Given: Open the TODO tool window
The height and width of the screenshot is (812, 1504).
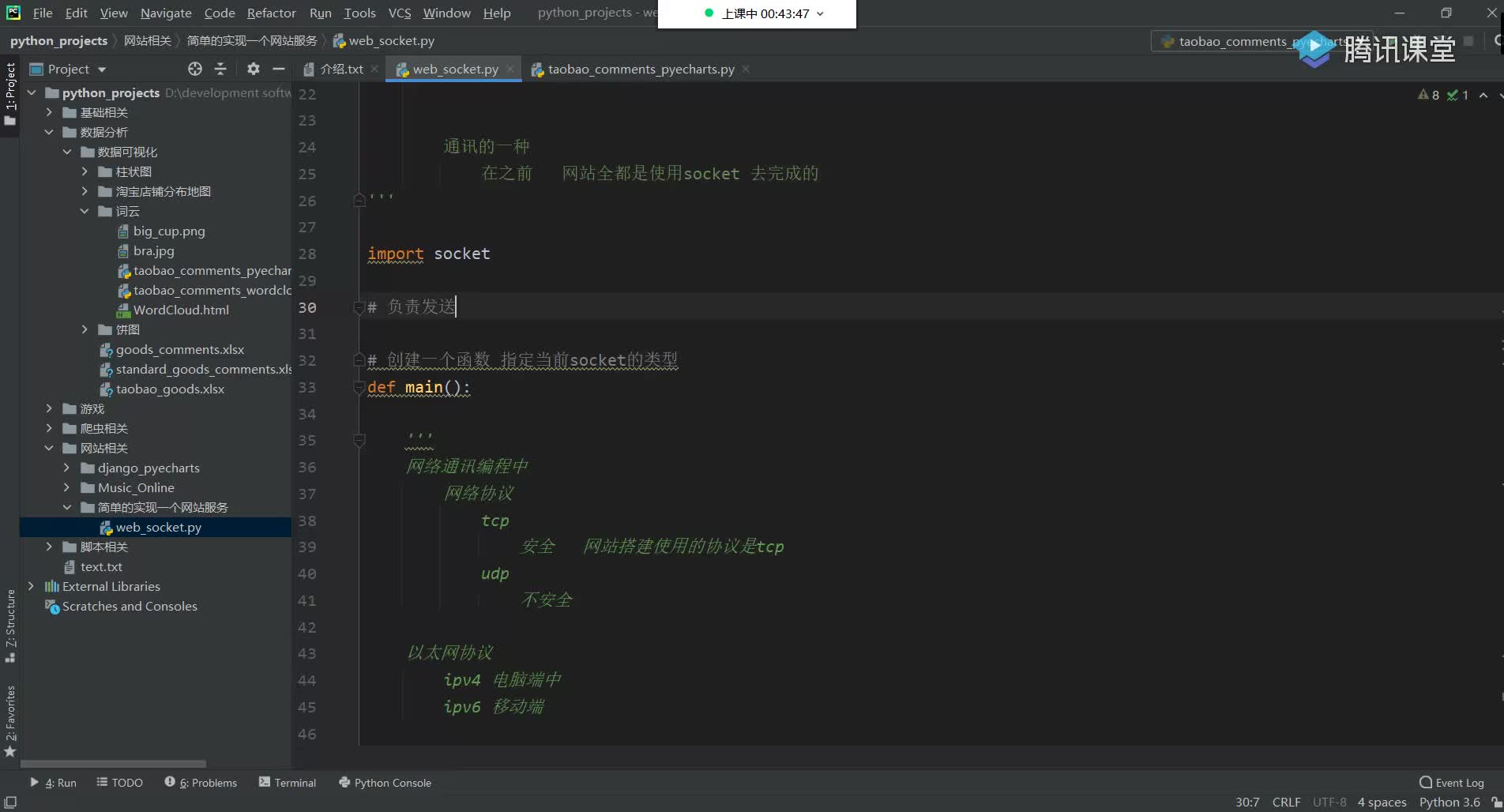Looking at the screenshot, I should (119, 783).
